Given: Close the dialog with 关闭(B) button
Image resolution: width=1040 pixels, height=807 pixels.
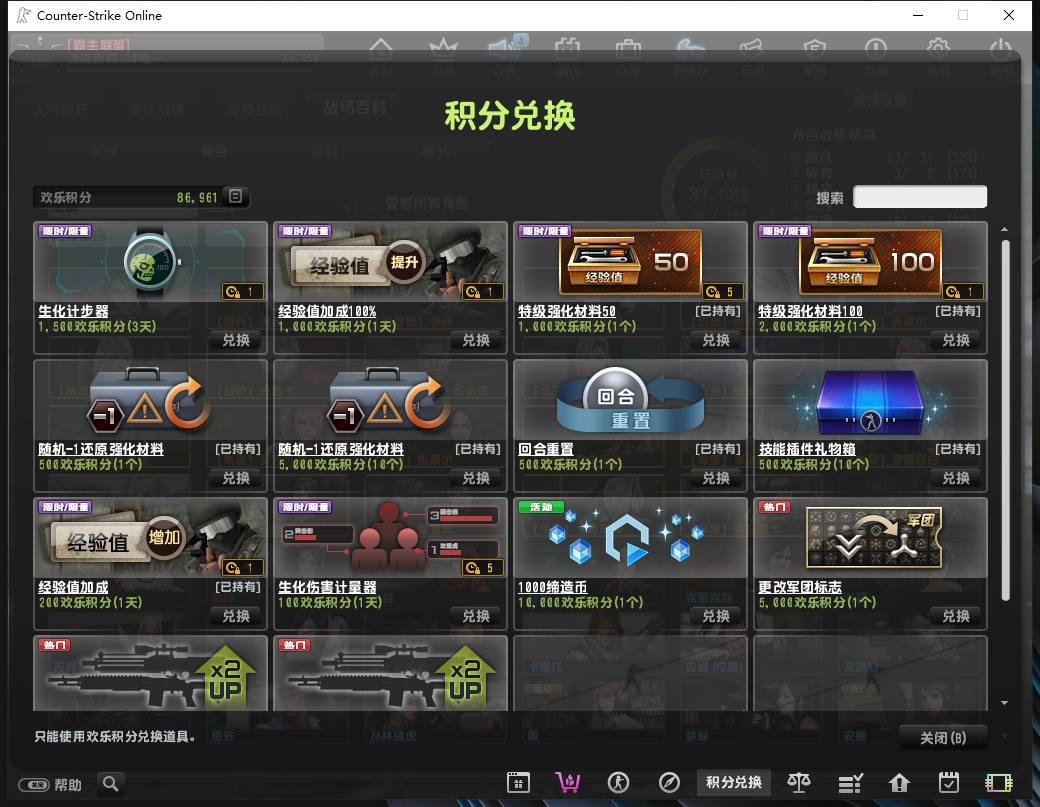Looking at the screenshot, I should click(x=942, y=737).
